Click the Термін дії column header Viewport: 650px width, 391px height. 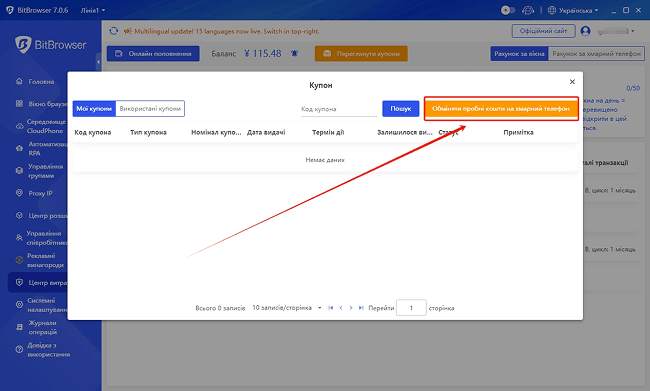[x=328, y=132]
